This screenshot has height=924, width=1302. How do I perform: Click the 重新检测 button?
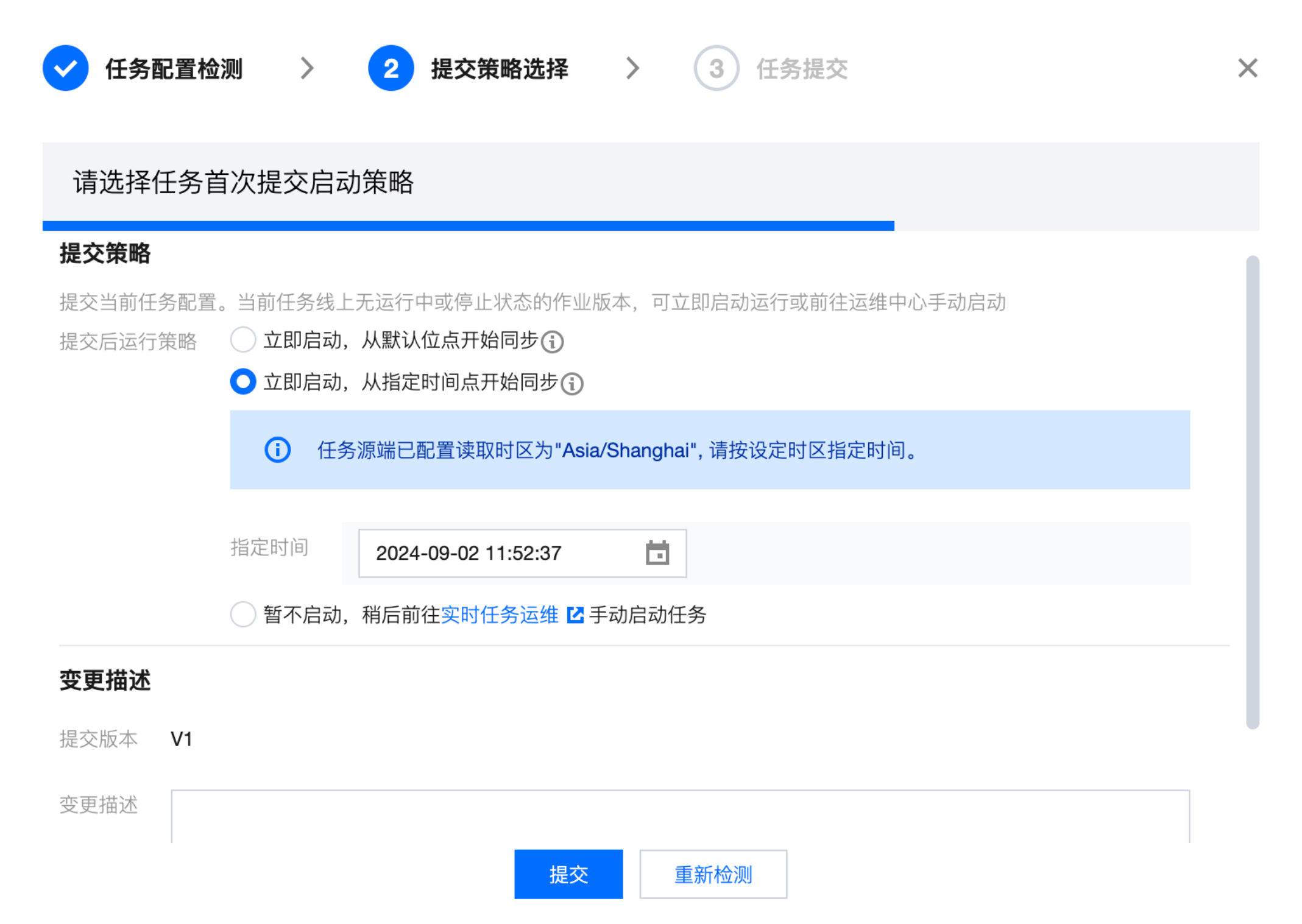(713, 874)
